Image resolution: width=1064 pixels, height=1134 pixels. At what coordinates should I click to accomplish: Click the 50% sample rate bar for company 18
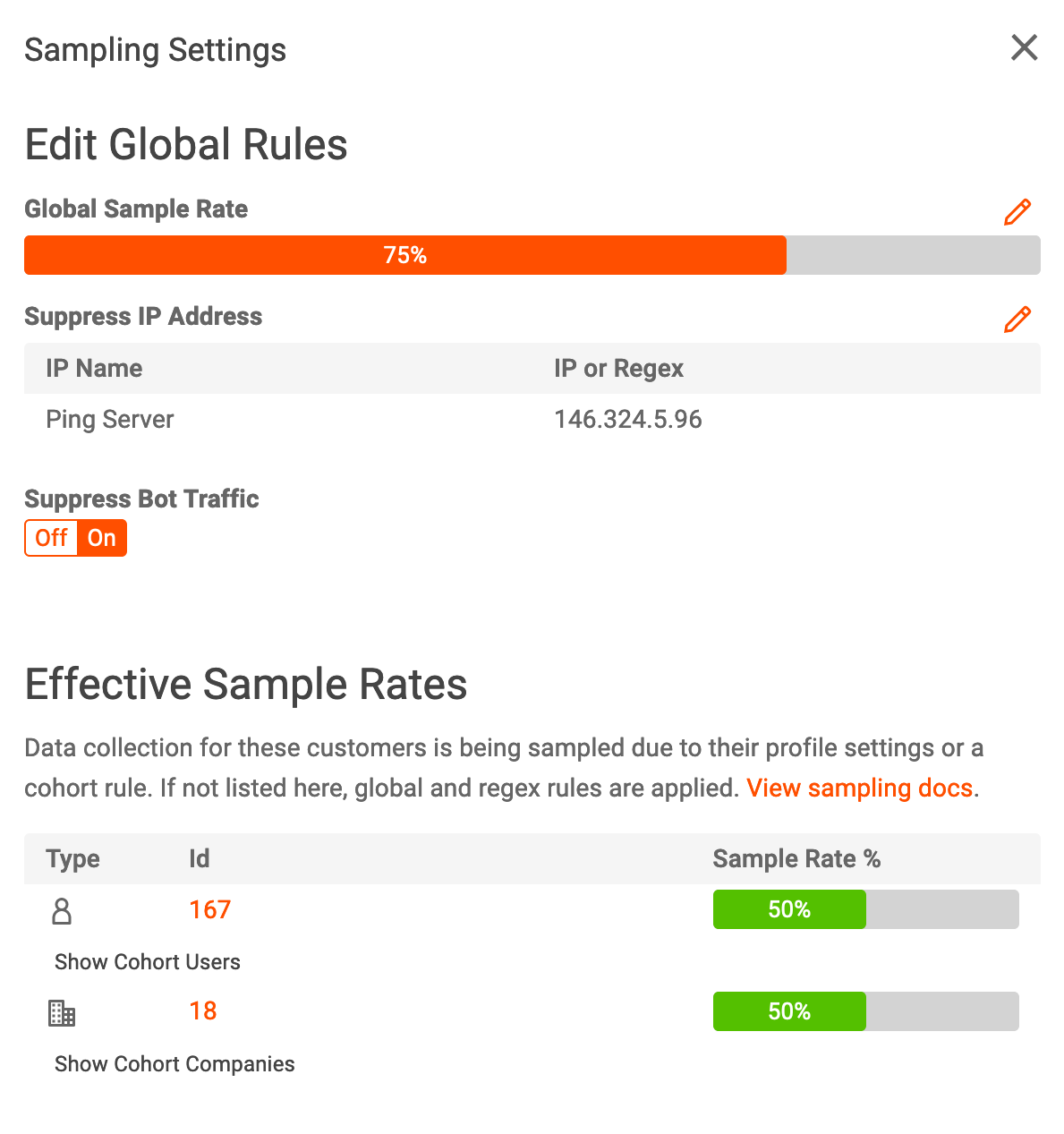click(x=788, y=1010)
